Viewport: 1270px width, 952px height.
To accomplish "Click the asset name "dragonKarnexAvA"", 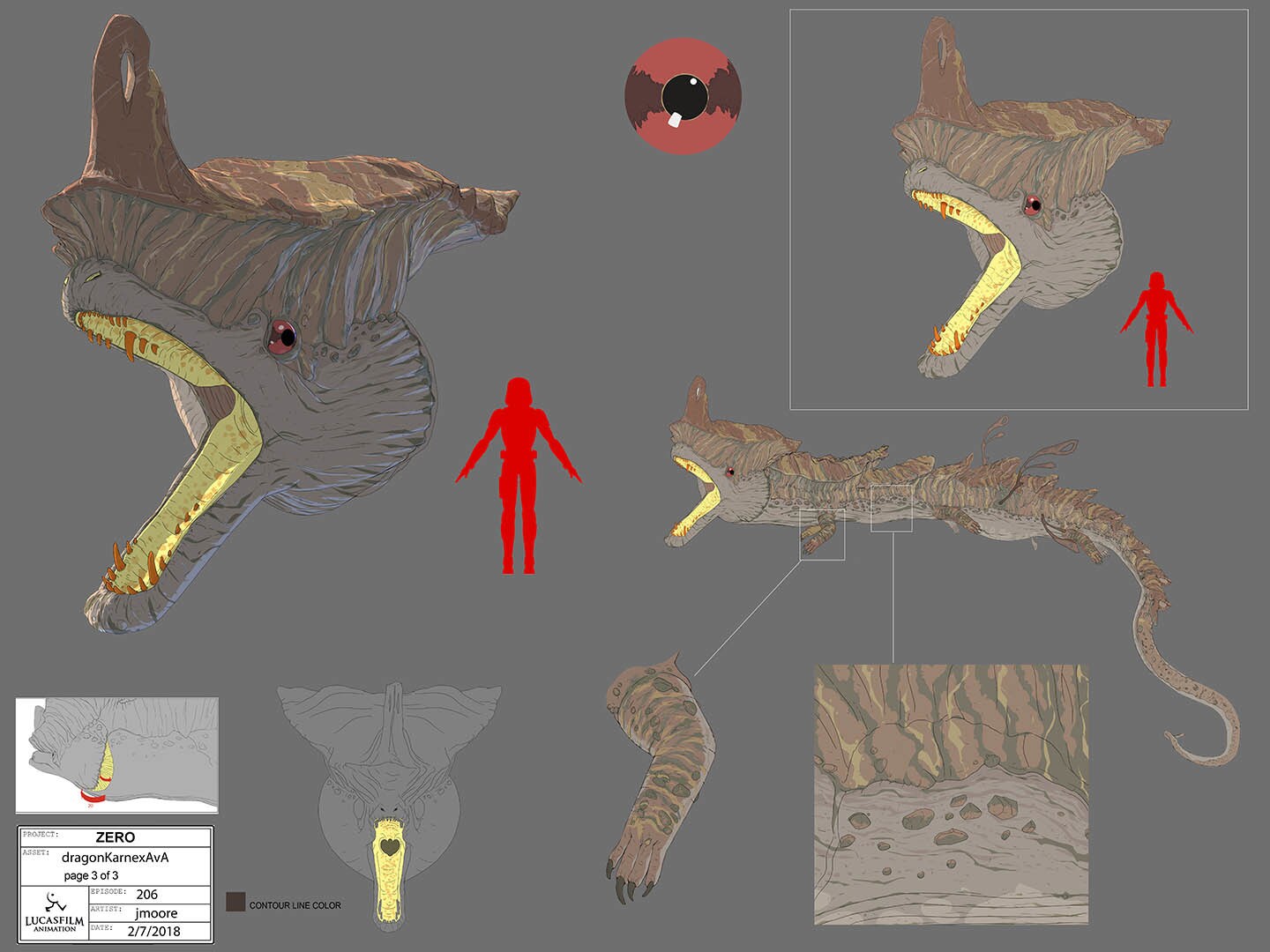I will (116, 858).
